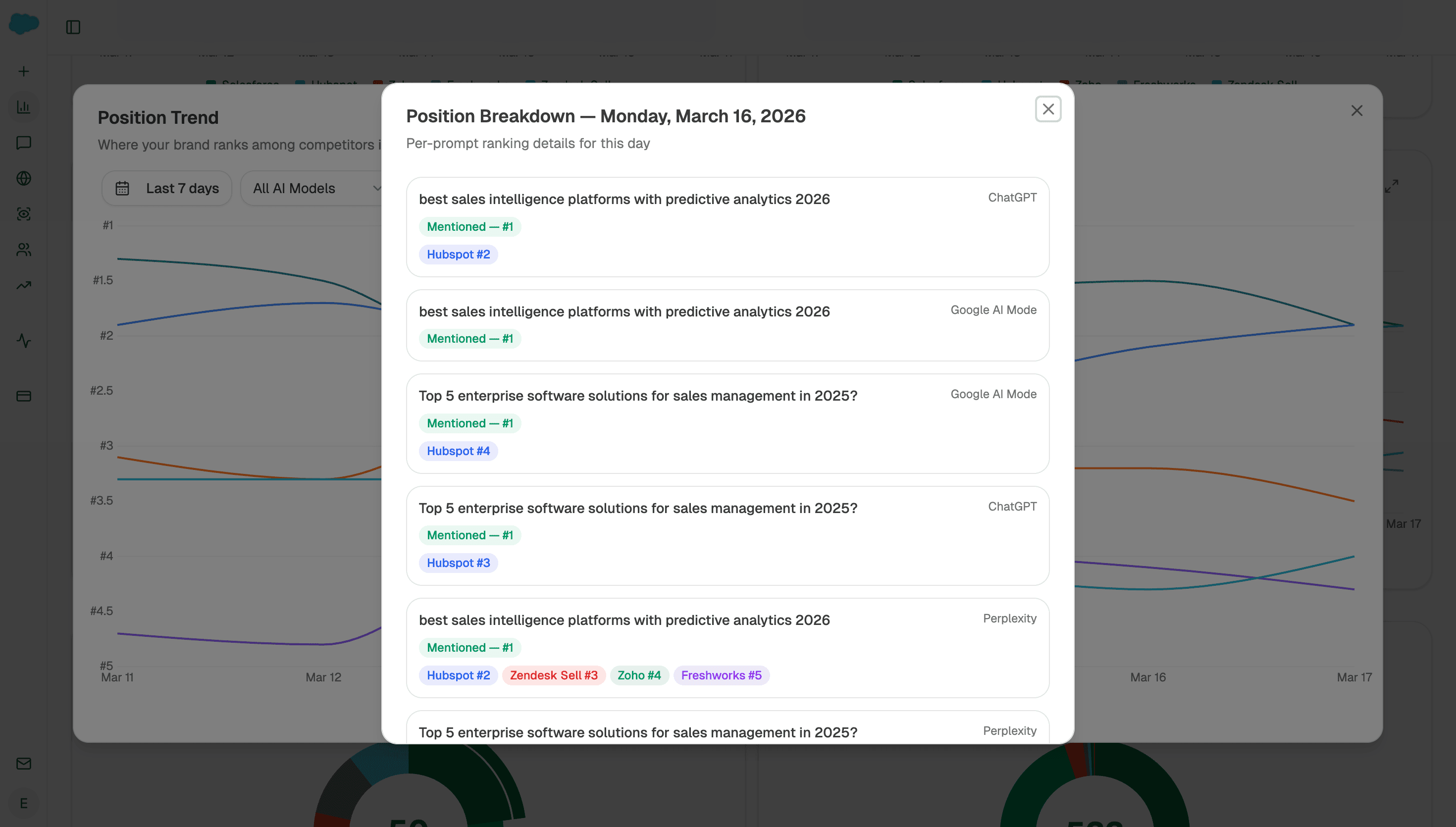Close the Position Trend panel
The height and width of the screenshot is (827, 1456).
click(x=1356, y=111)
